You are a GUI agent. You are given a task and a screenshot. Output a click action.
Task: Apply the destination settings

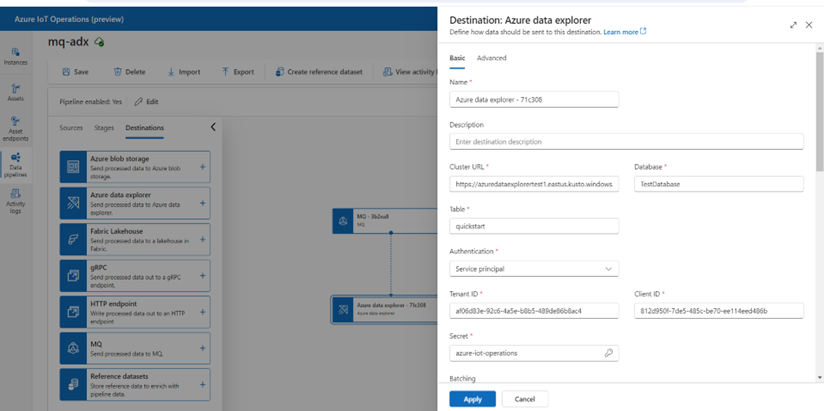472,399
